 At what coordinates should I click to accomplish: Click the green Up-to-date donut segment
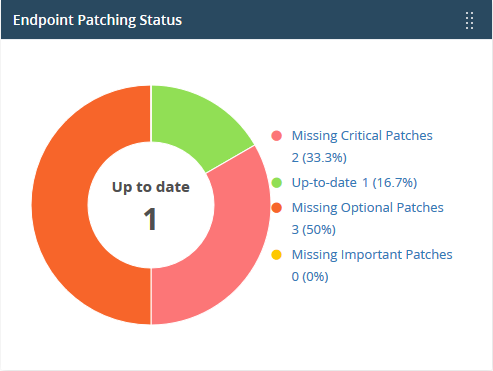(195, 125)
